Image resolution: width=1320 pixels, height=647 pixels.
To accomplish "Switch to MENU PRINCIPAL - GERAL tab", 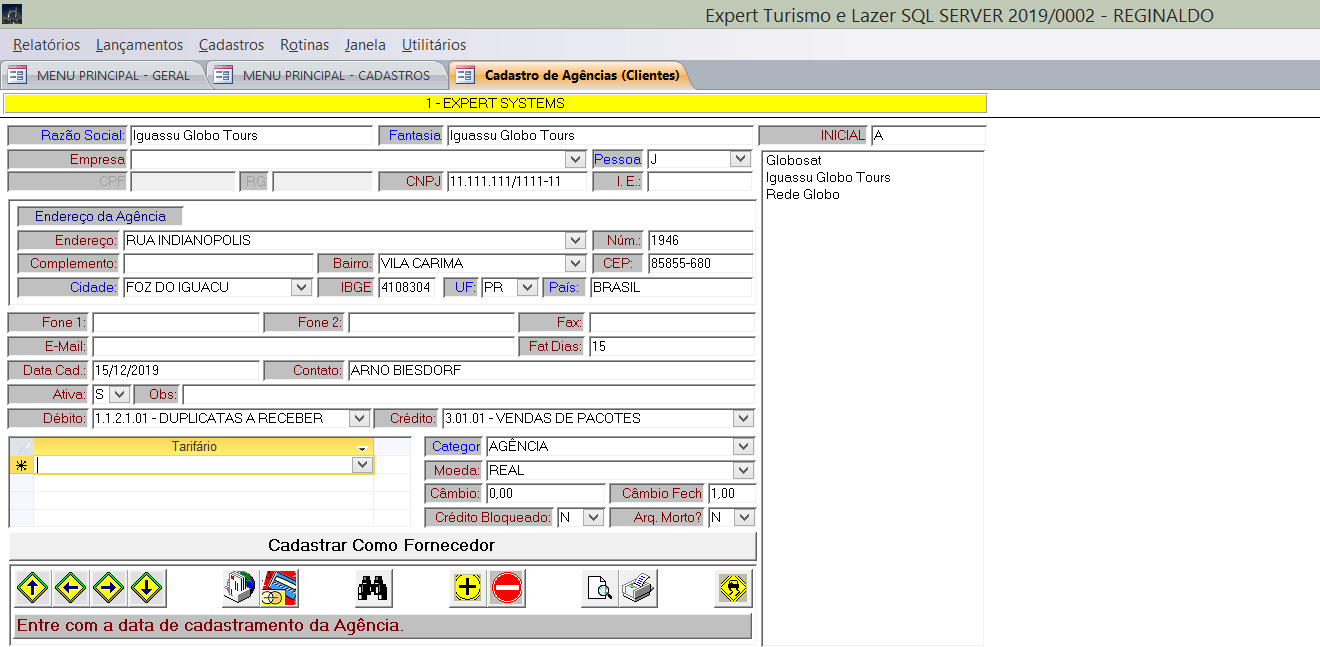I will tap(112, 75).
